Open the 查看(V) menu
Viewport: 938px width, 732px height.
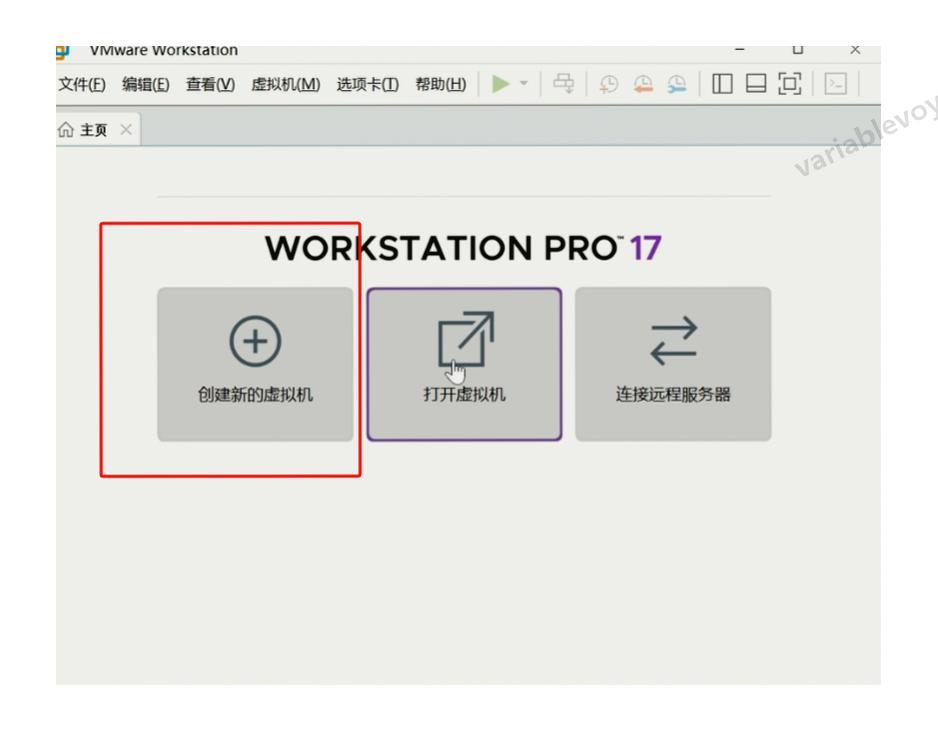click(x=210, y=84)
